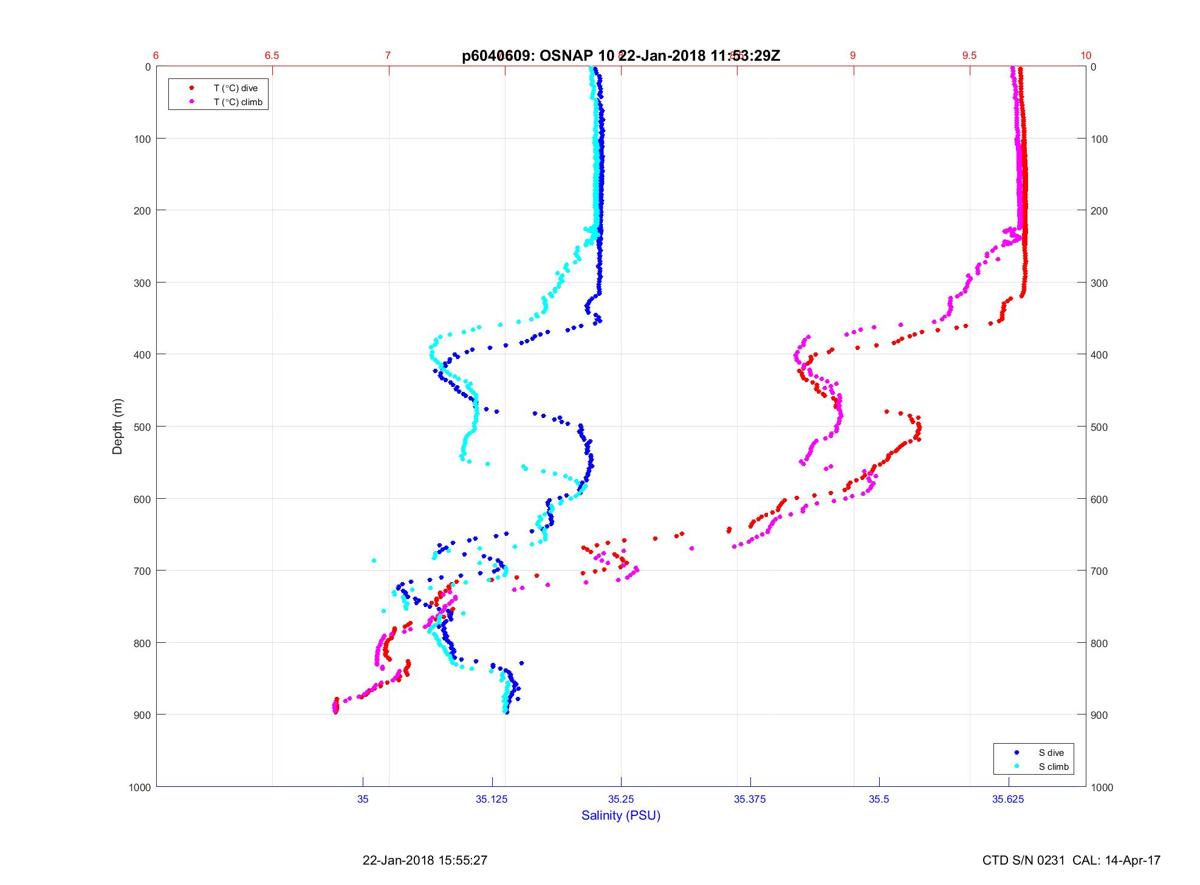
Task: Click the red marker for T dive legend
Action: coord(190,88)
